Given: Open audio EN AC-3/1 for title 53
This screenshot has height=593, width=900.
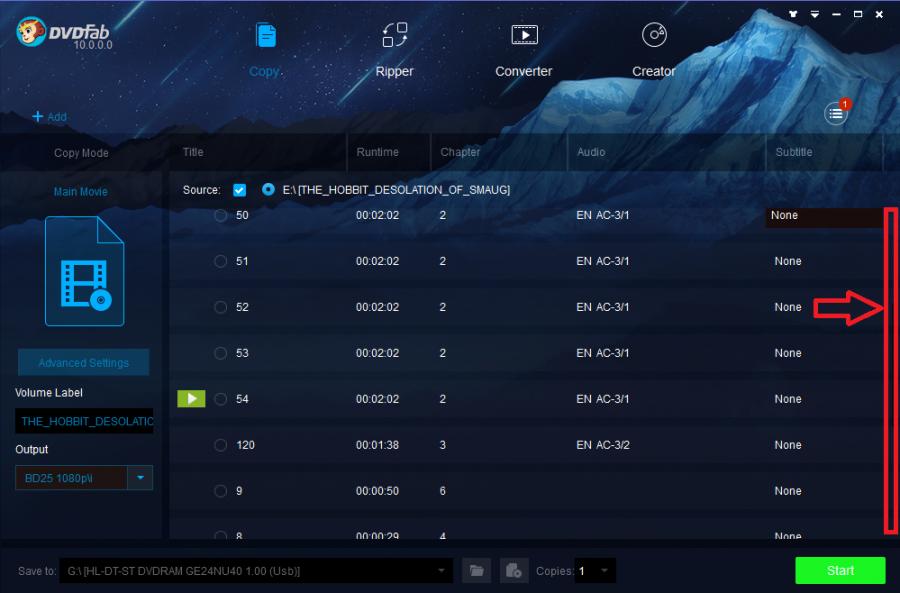Looking at the screenshot, I should point(603,353).
